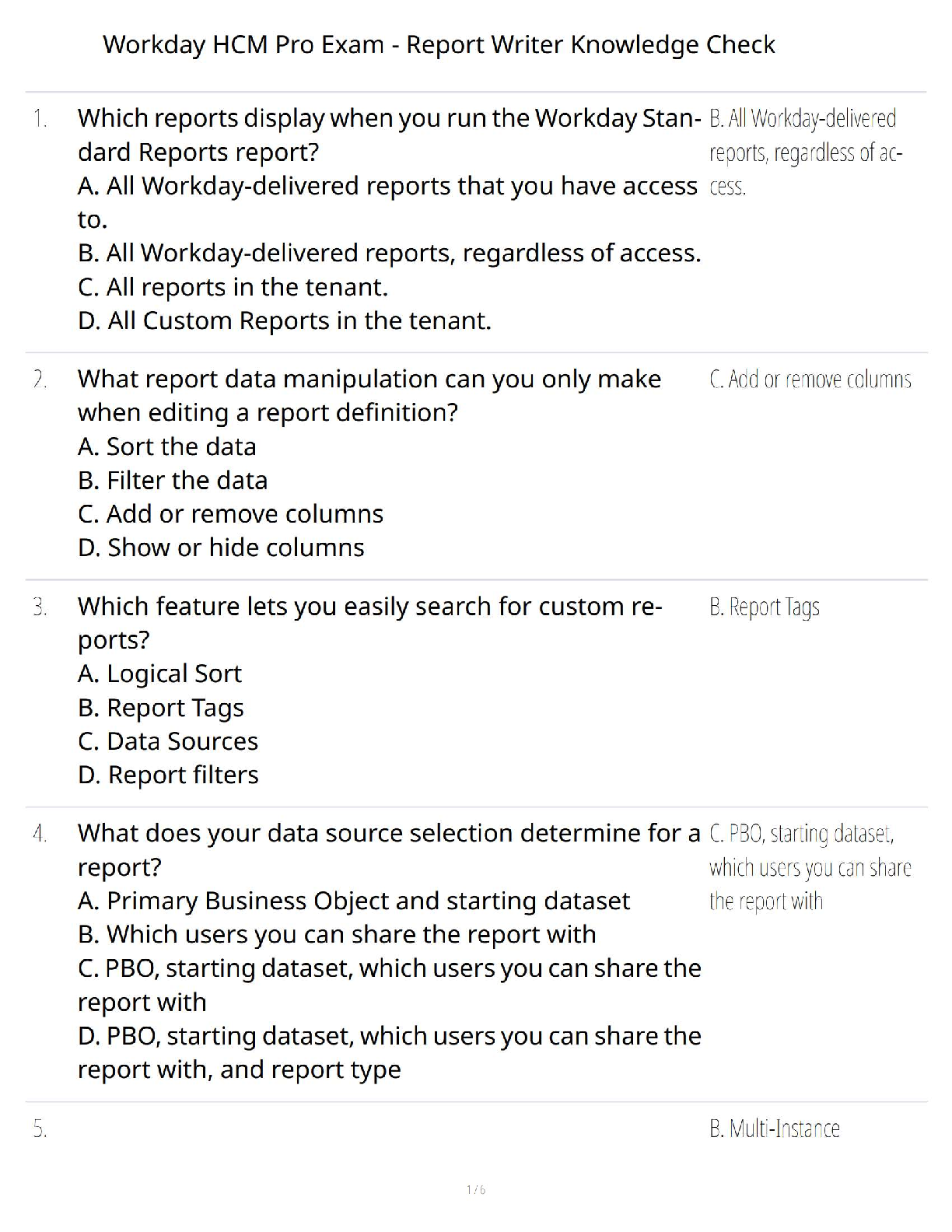This screenshot has width=952, height=1232.
Task: Select option 'D. Report filters'
Action: coord(168,775)
